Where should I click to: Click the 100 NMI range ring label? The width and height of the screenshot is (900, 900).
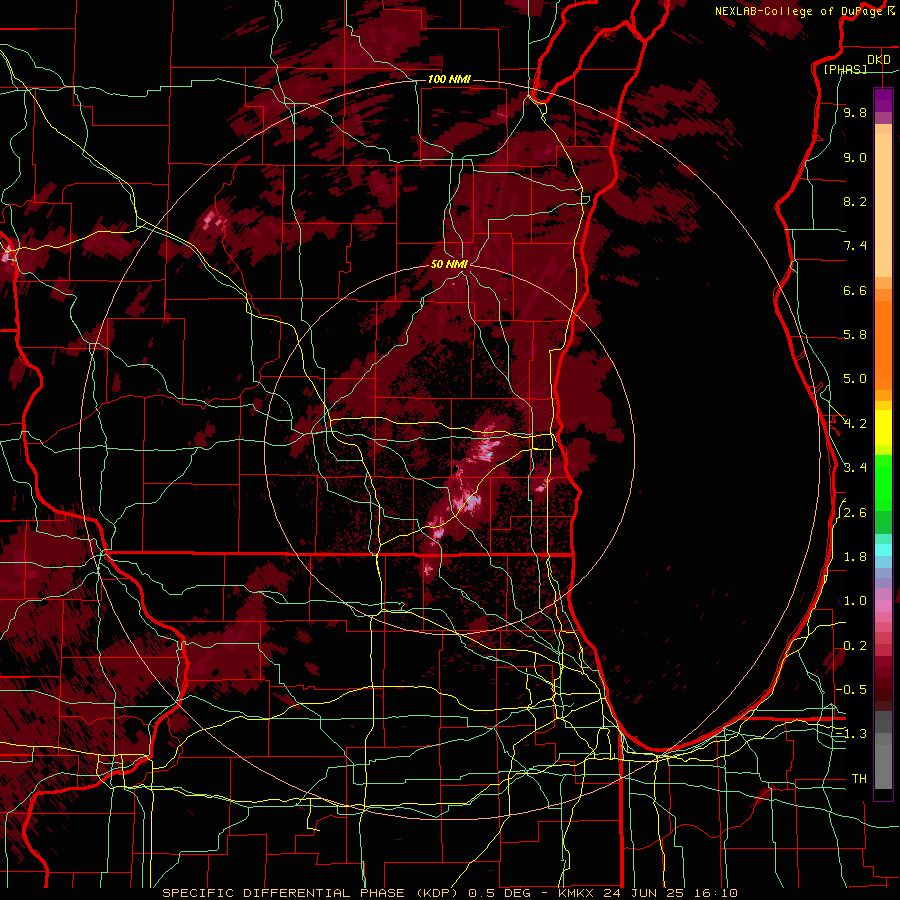click(x=449, y=79)
